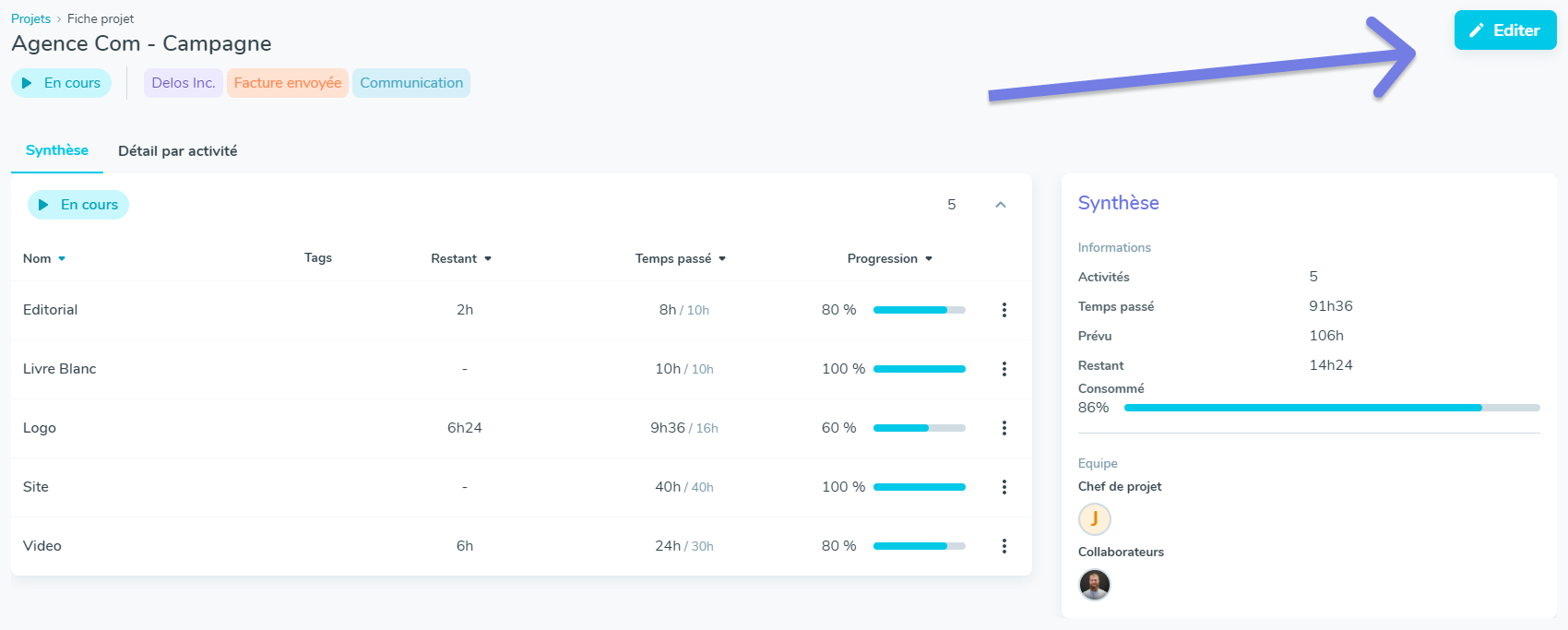Select the Logo activity name
This screenshot has width=1568, height=630.
tap(40, 428)
